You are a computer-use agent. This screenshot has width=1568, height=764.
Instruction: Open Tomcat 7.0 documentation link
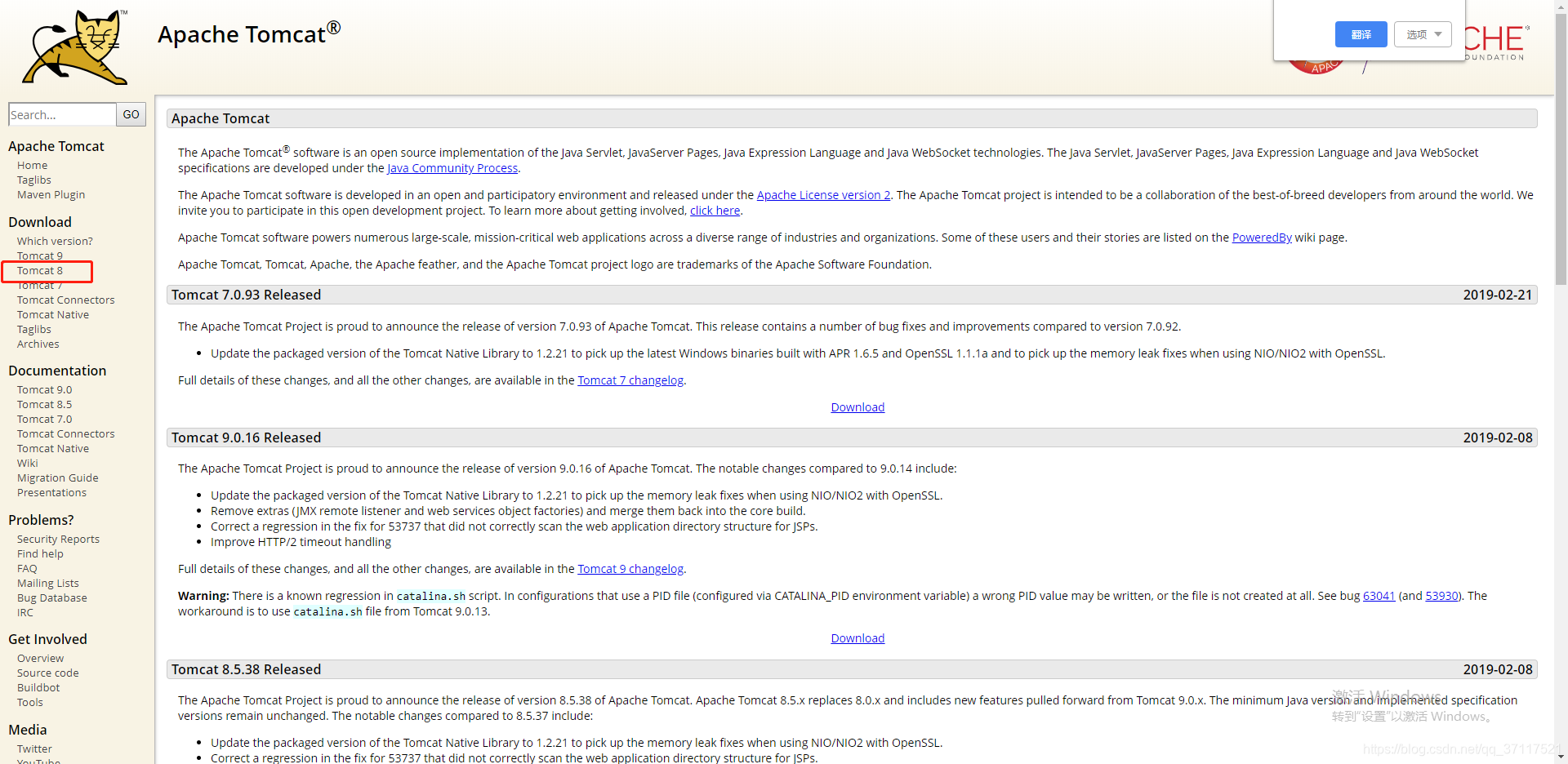(45, 419)
